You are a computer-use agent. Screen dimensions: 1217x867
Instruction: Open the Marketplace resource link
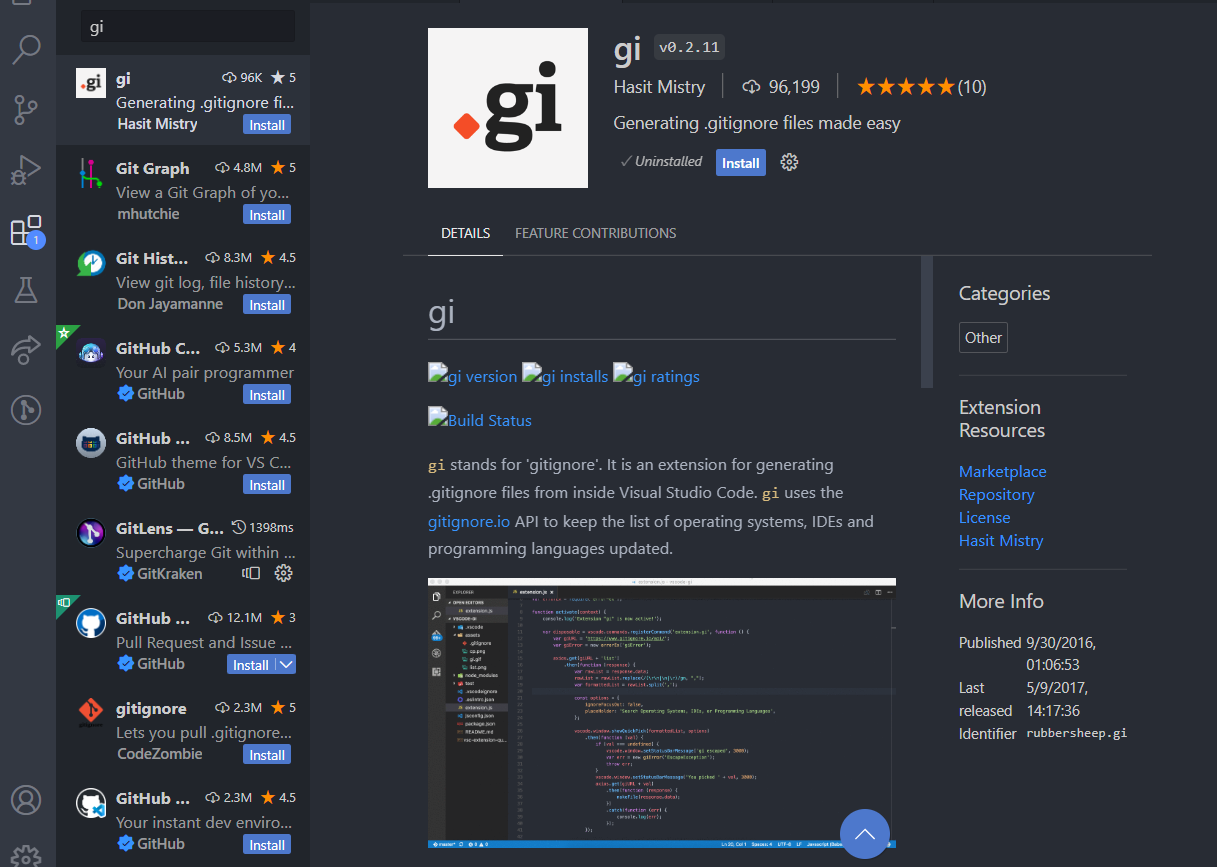1002,471
